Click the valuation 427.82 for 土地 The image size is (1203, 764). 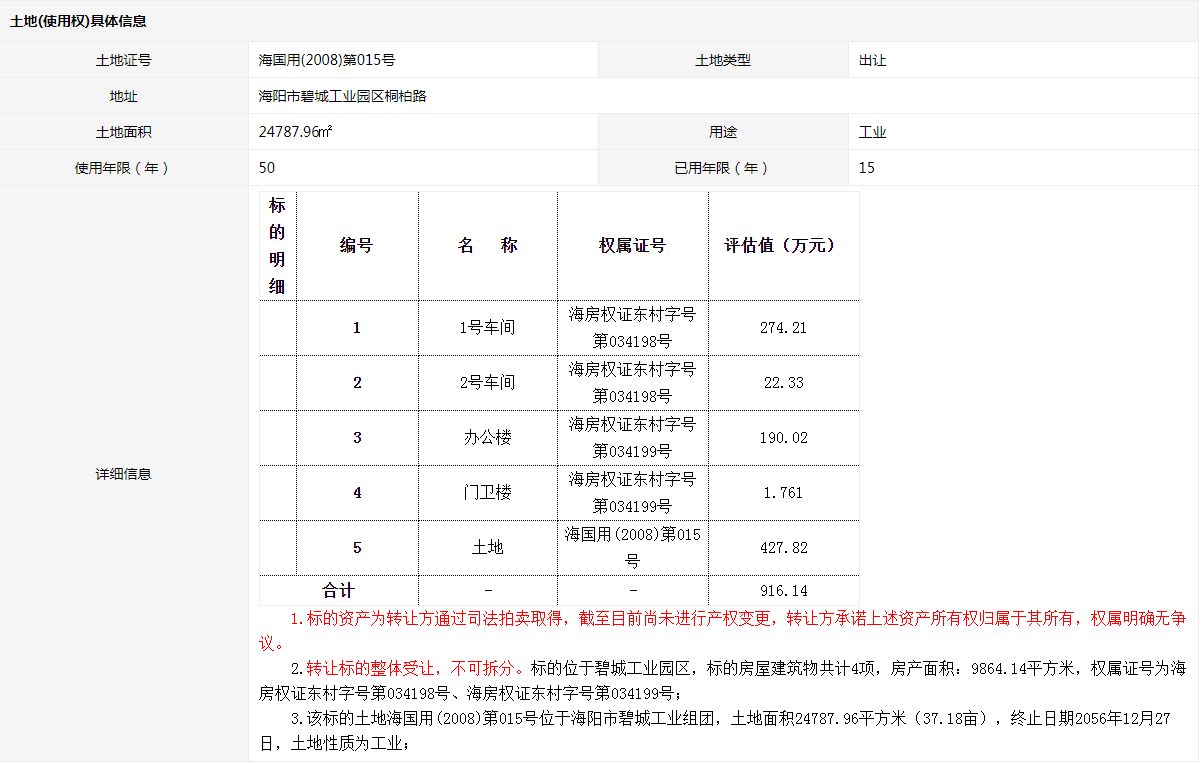click(x=784, y=548)
